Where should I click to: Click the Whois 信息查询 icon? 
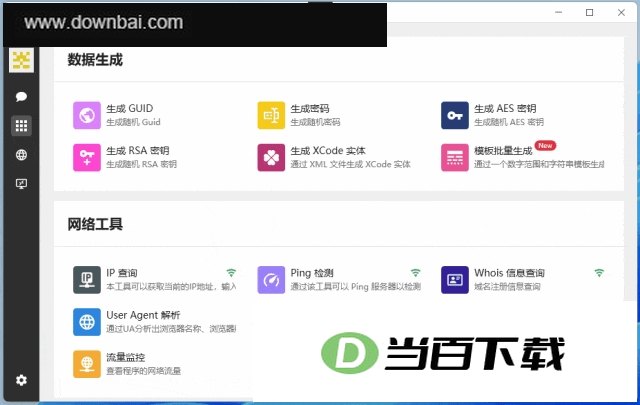pos(455,280)
